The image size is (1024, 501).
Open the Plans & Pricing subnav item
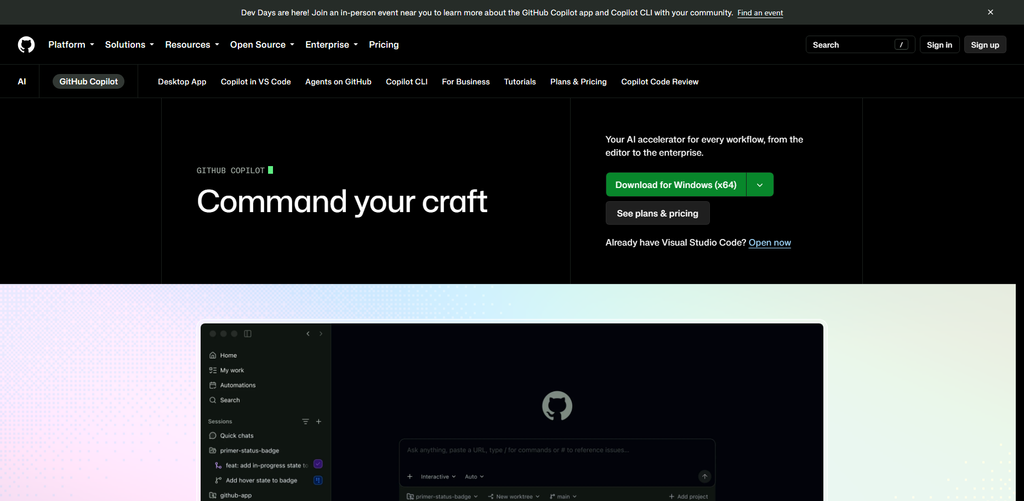[x=578, y=82]
